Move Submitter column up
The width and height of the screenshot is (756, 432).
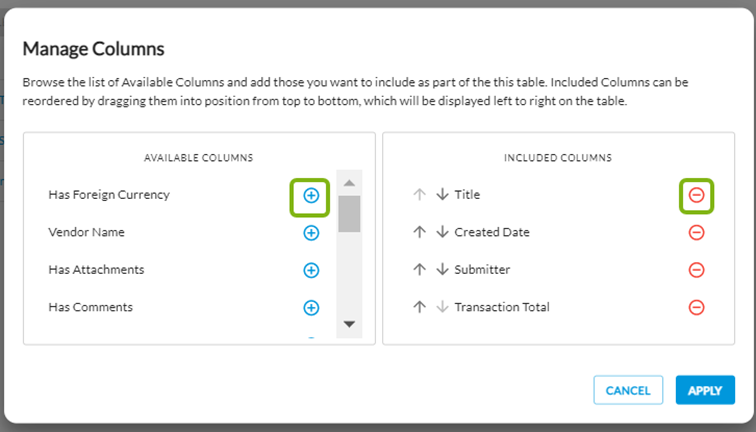(x=420, y=270)
